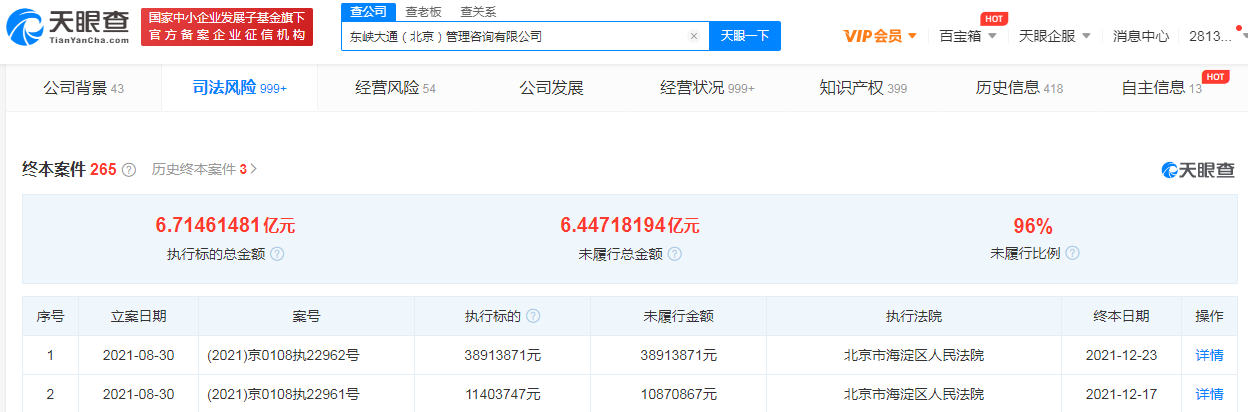Select the 查关系 search tab
The height and width of the screenshot is (412, 1248).
(x=478, y=12)
